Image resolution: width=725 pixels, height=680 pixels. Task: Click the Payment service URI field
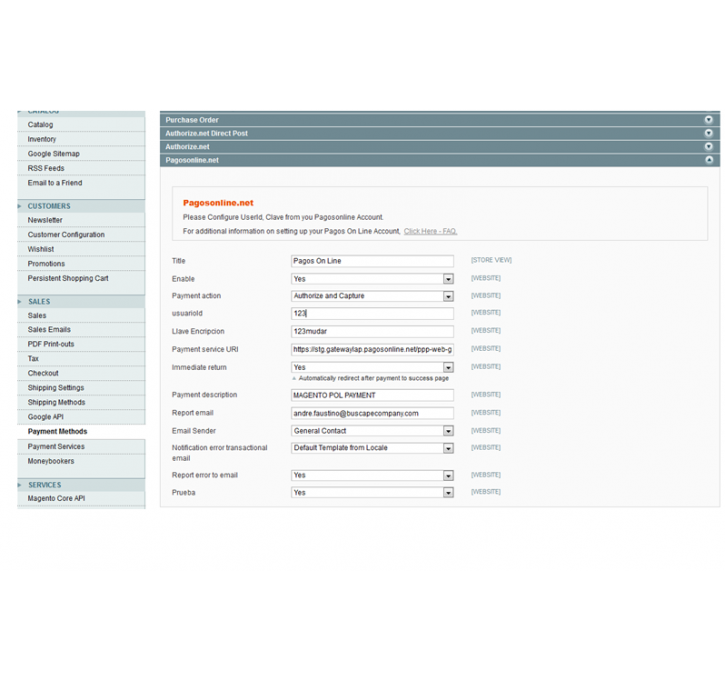pyautogui.click(x=372, y=349)
